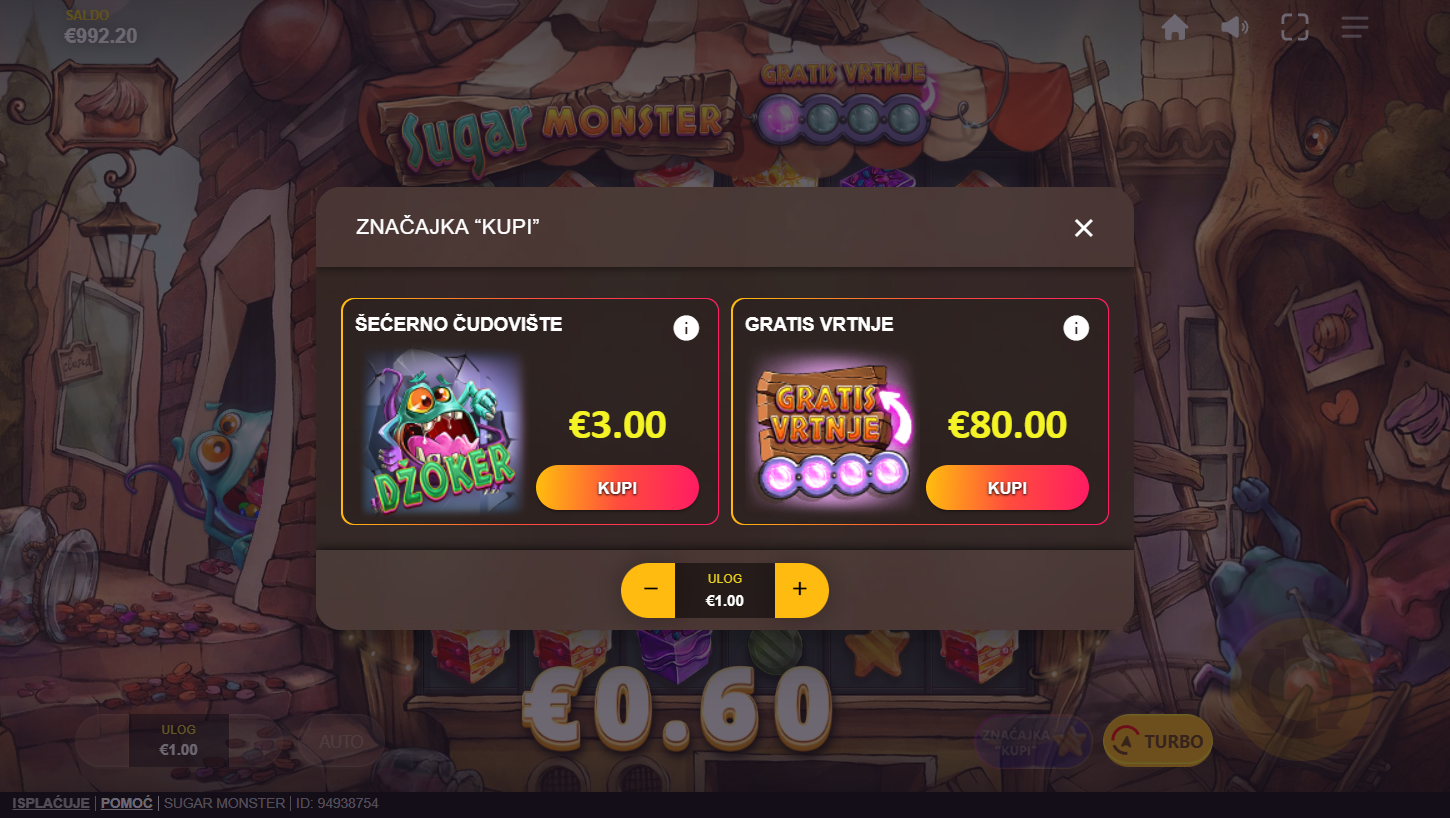Click the home icon

pyautogui.click(x=1174, y=27)
